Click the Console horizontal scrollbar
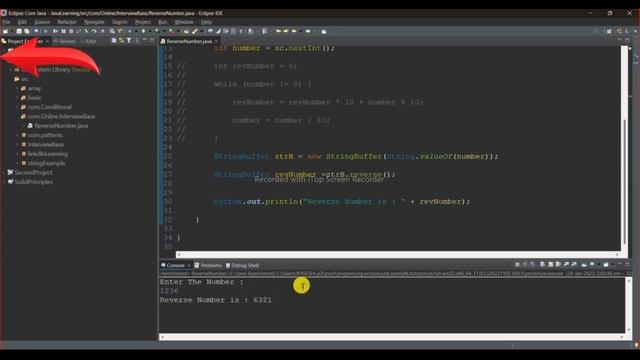 (x=392, y=337)
